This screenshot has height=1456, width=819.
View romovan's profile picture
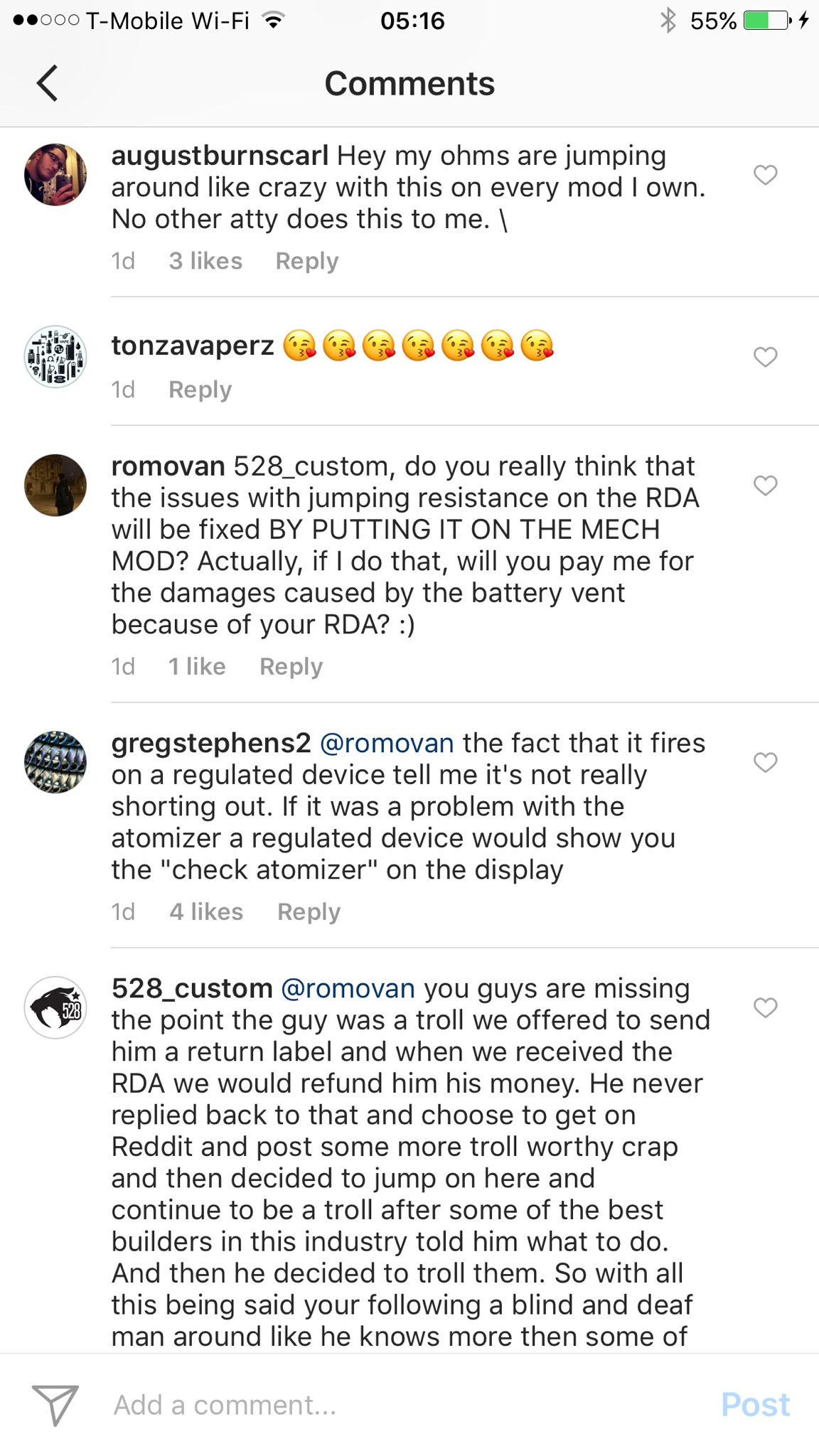(55, 486)
